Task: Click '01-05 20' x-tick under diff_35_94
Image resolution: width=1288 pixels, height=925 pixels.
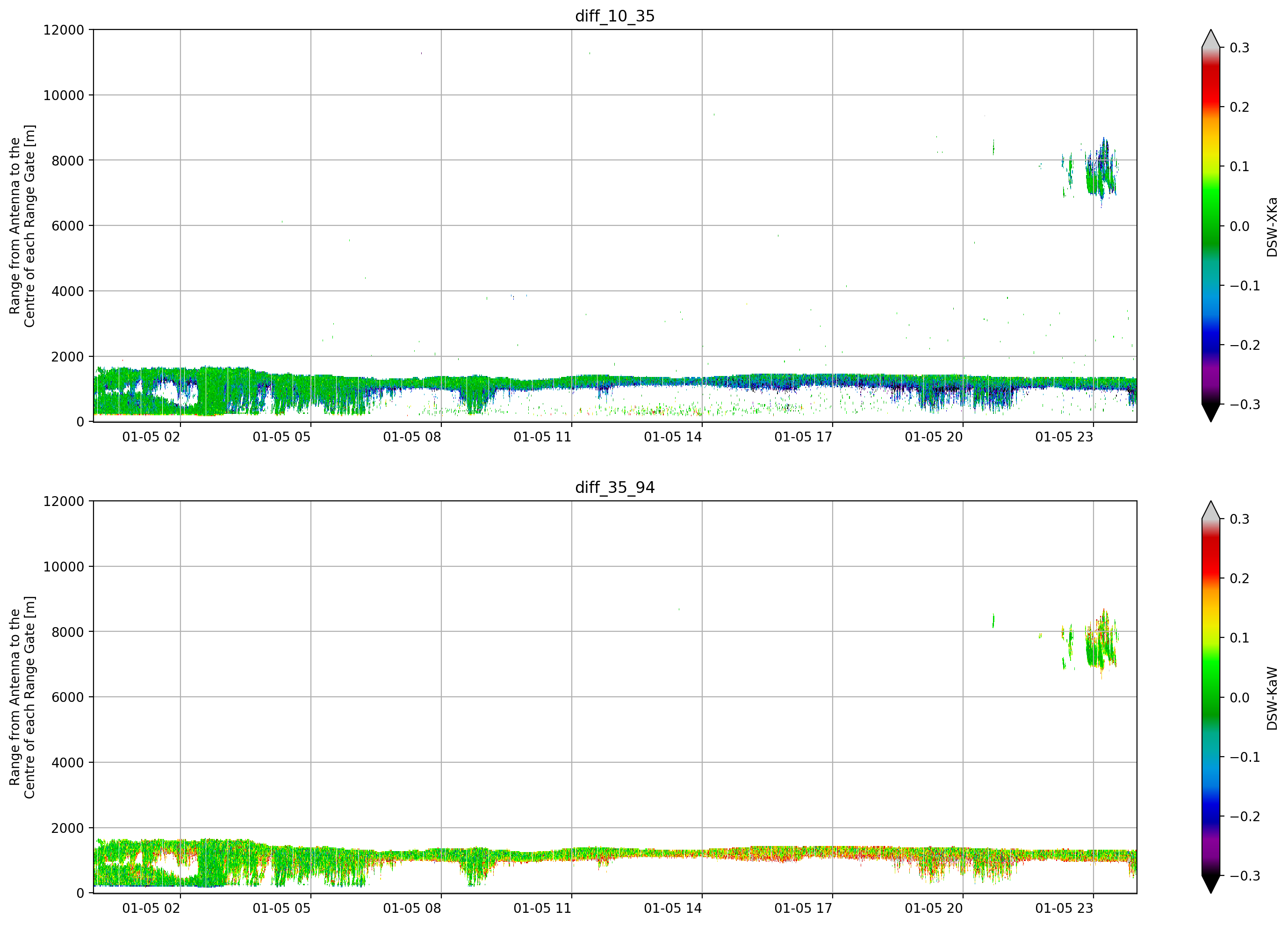Action: 934,909
